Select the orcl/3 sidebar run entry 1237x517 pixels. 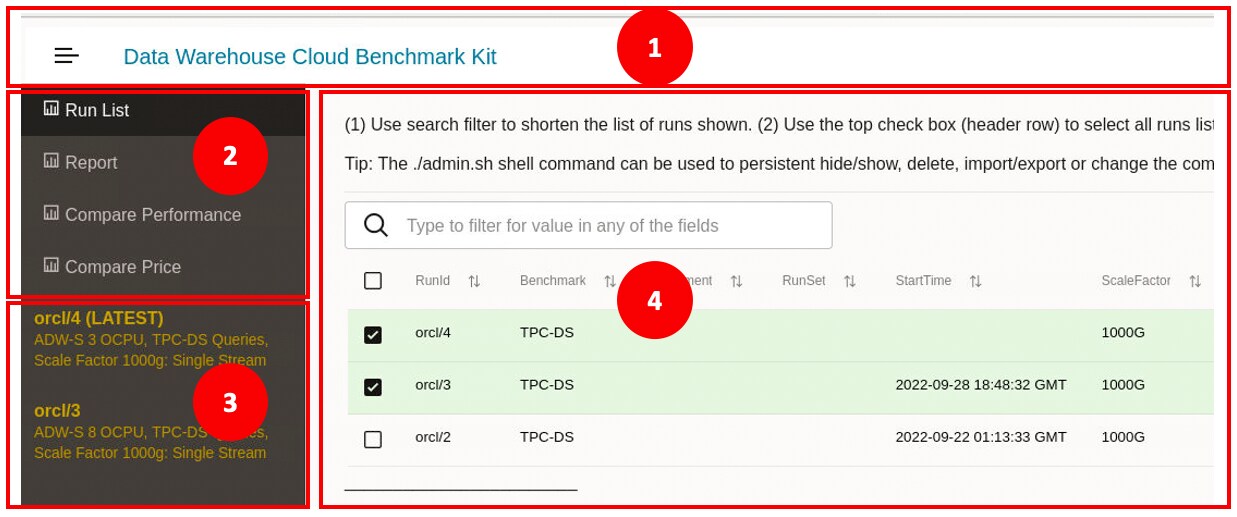click(x=57, y=411)
